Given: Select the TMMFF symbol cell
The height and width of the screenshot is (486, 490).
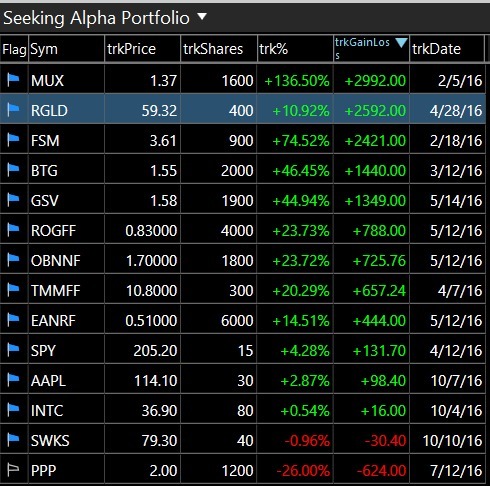Looking at the screenshot, I should [x=66, y=290].
